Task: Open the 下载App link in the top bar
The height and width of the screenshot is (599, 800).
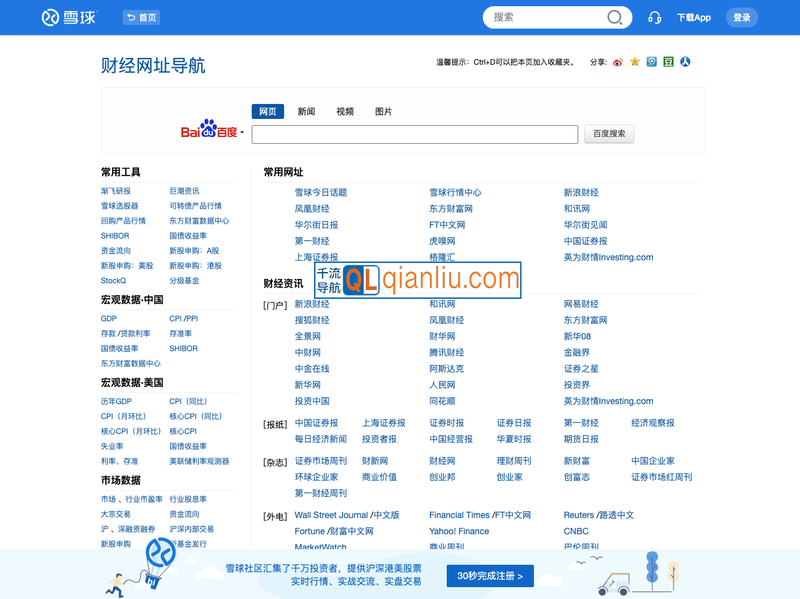Action: click(x=697, y=17)
